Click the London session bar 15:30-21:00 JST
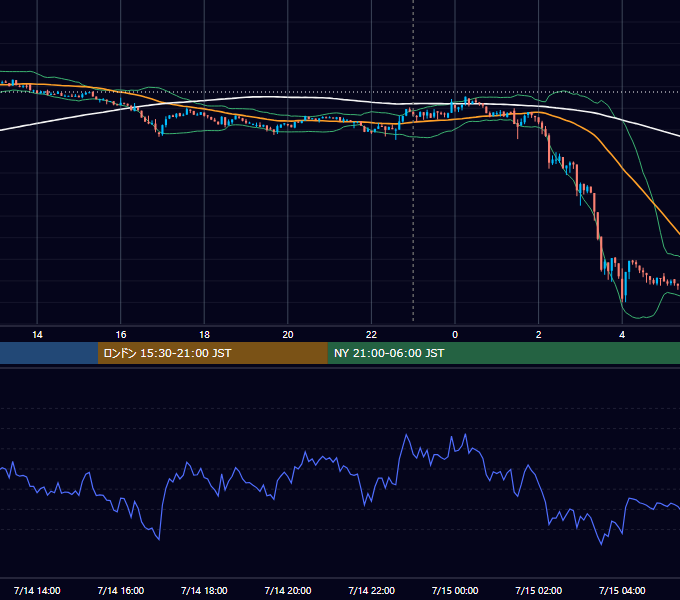The width and height of the screenshot is (680, 600). (212, 353)
